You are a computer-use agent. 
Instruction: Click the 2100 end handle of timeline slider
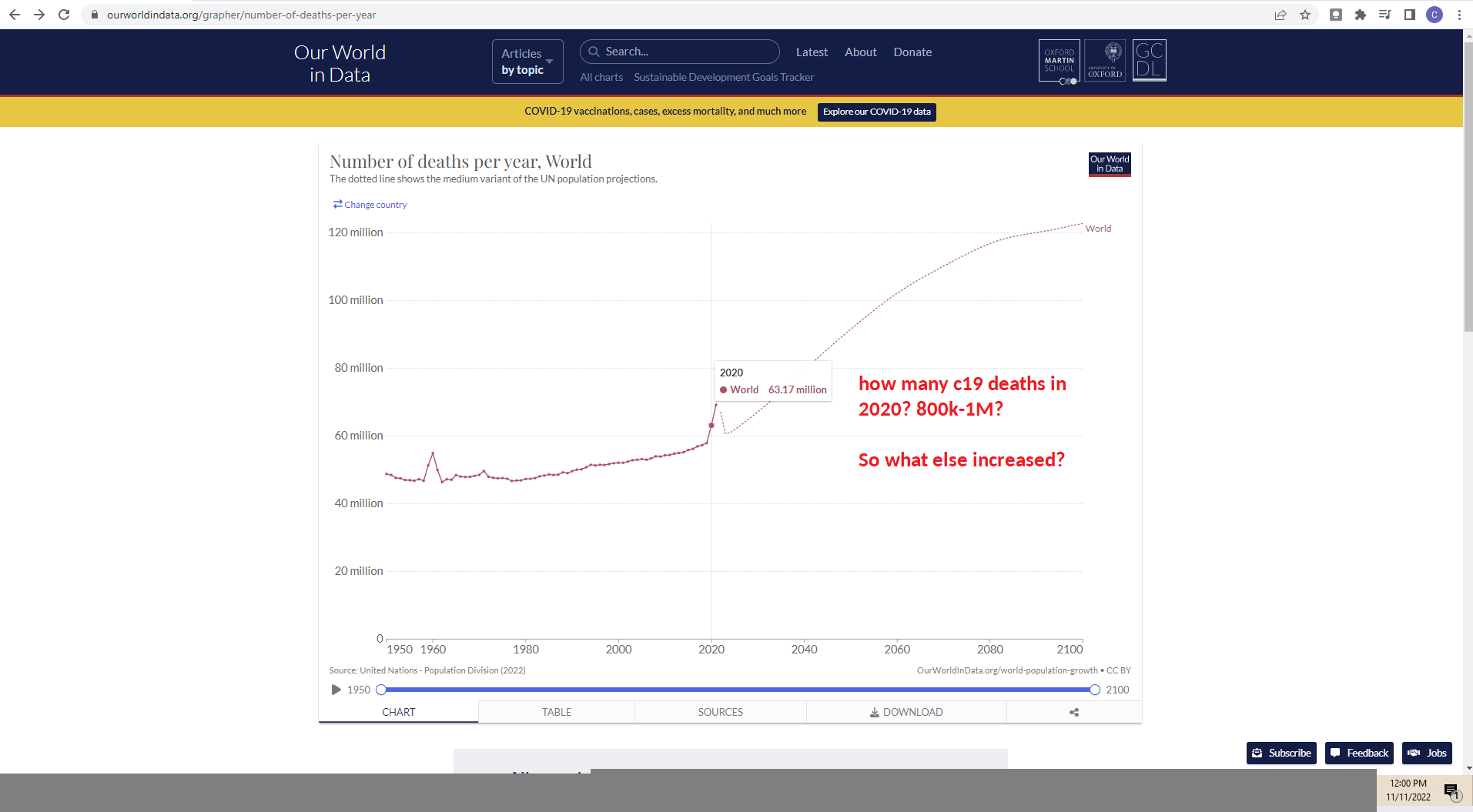[1094, 690]
